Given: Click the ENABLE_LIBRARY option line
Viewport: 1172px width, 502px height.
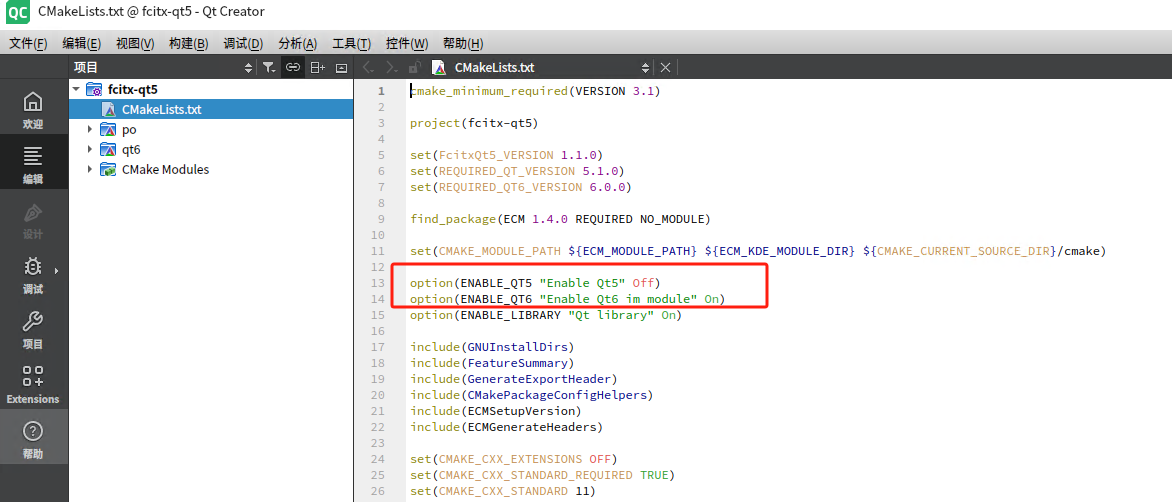Looking at the screenshot, I should coord(546,315).
